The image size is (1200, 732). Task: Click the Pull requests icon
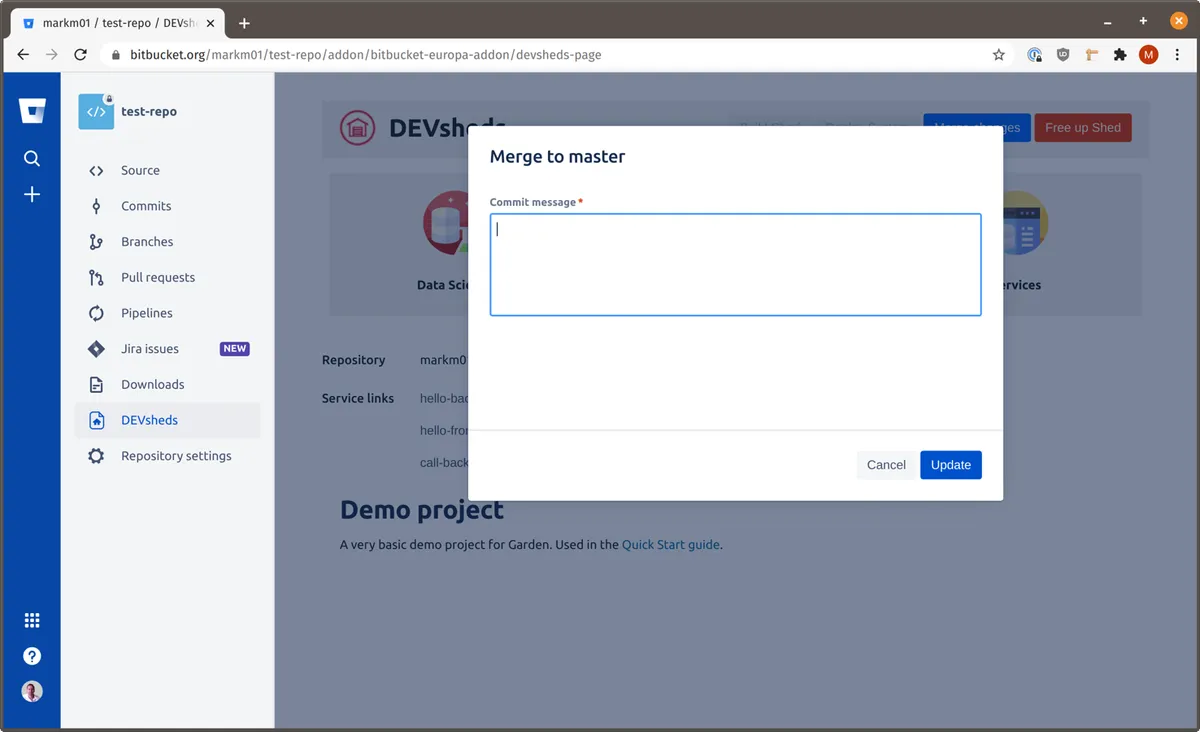96,277
